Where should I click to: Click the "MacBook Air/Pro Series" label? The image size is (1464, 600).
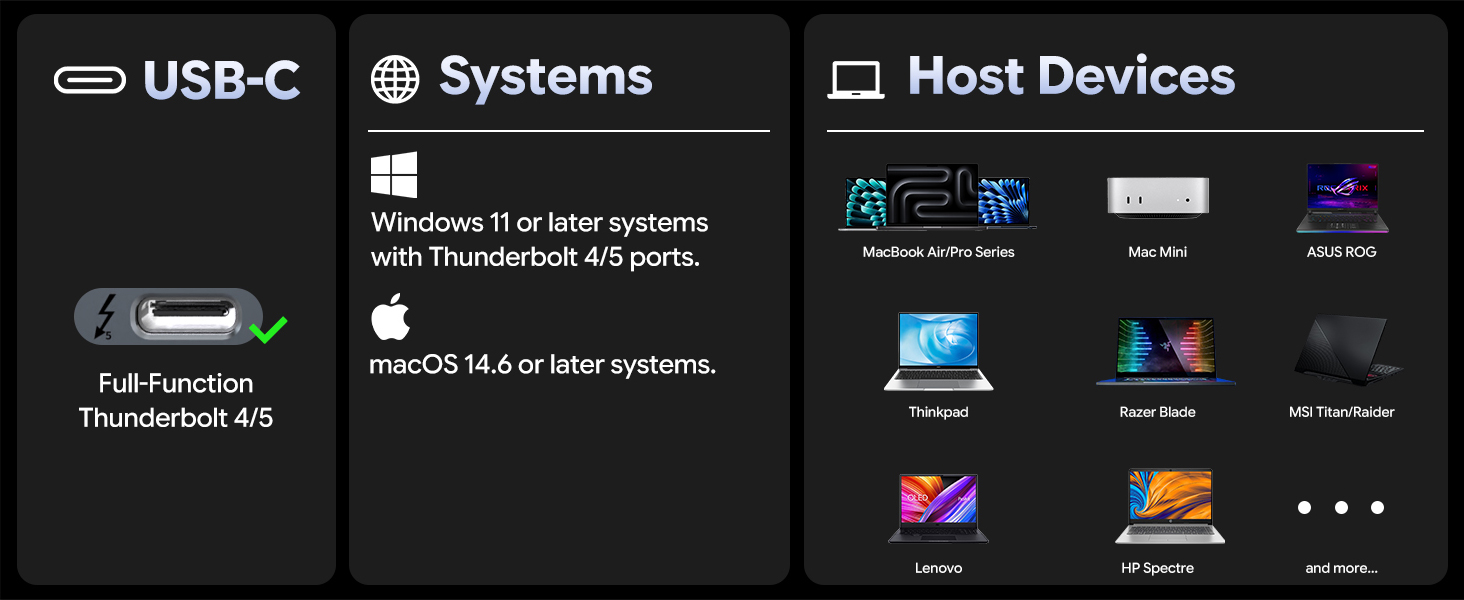tap(938, 252)
